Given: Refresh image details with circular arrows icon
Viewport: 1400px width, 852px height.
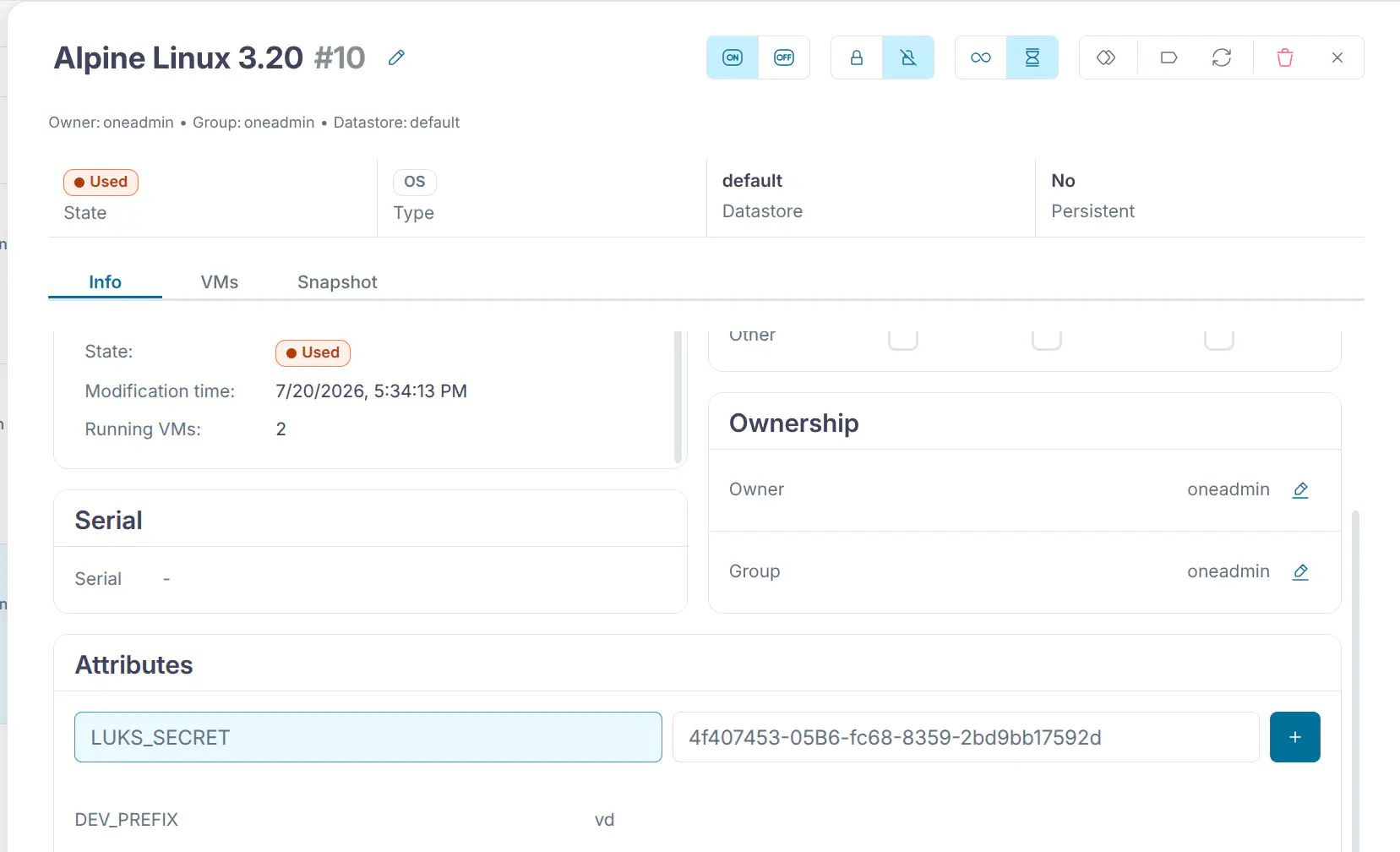Looking at the screenshot, I should click(x=1222, y=57).
